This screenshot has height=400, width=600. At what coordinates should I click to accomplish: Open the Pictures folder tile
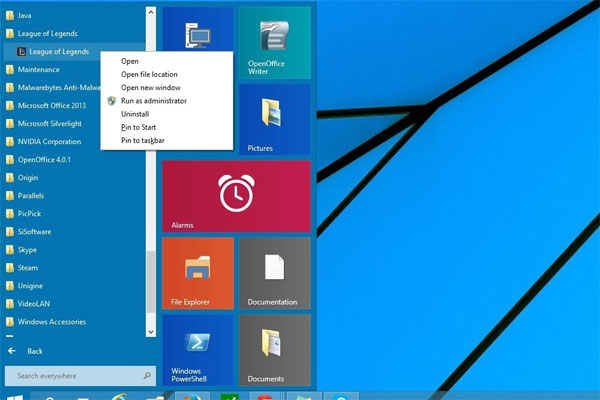[274, 118]
